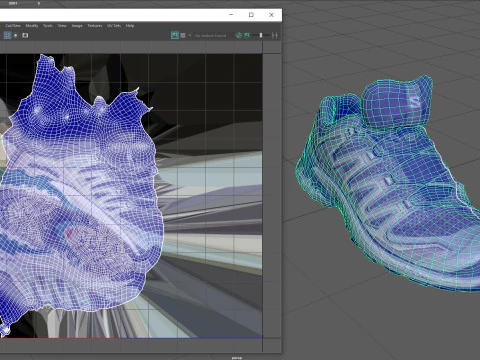This screenshot has height=360, width=480.
Task: Click the green globe exposure icon
Action: tap(239, 35)
